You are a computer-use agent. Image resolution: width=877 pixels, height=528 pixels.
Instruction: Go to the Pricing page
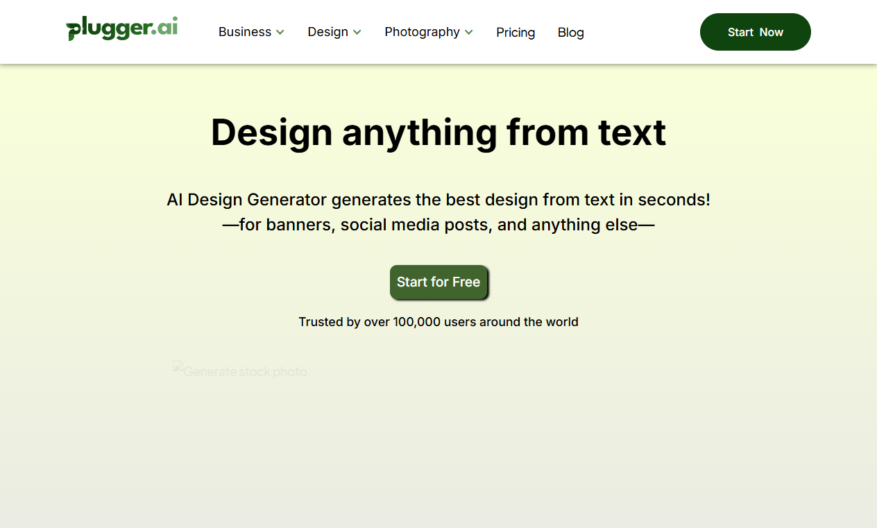click(515, 32)
